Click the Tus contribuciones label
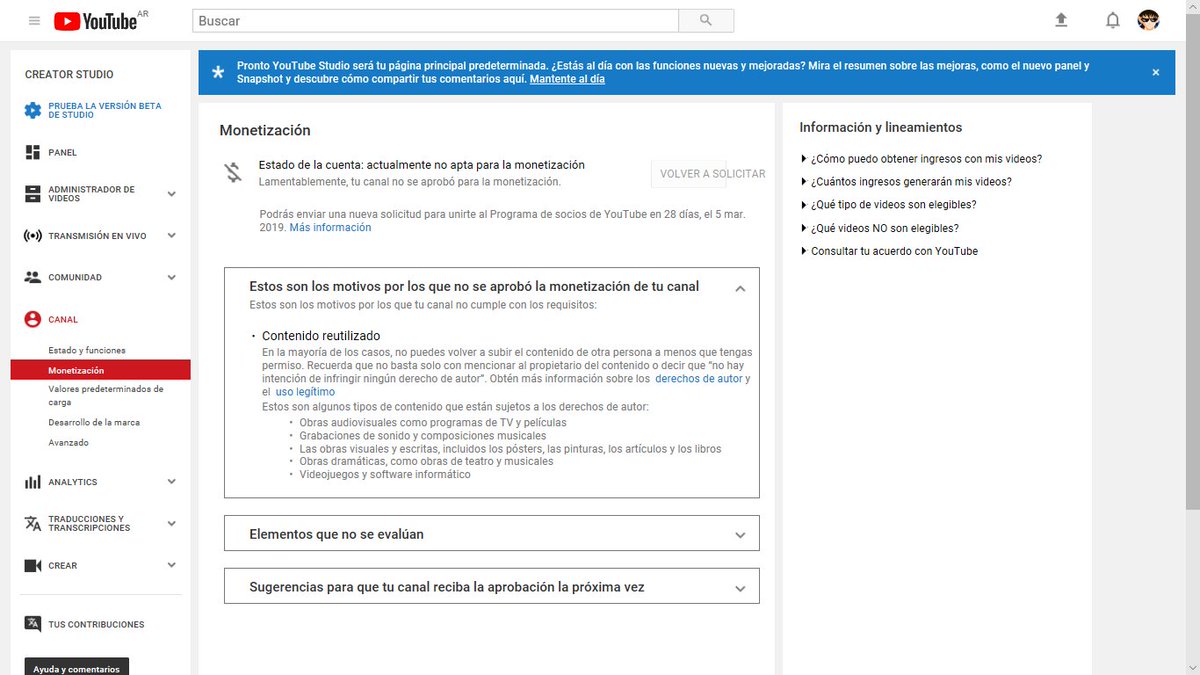 [x=96, y=624]
